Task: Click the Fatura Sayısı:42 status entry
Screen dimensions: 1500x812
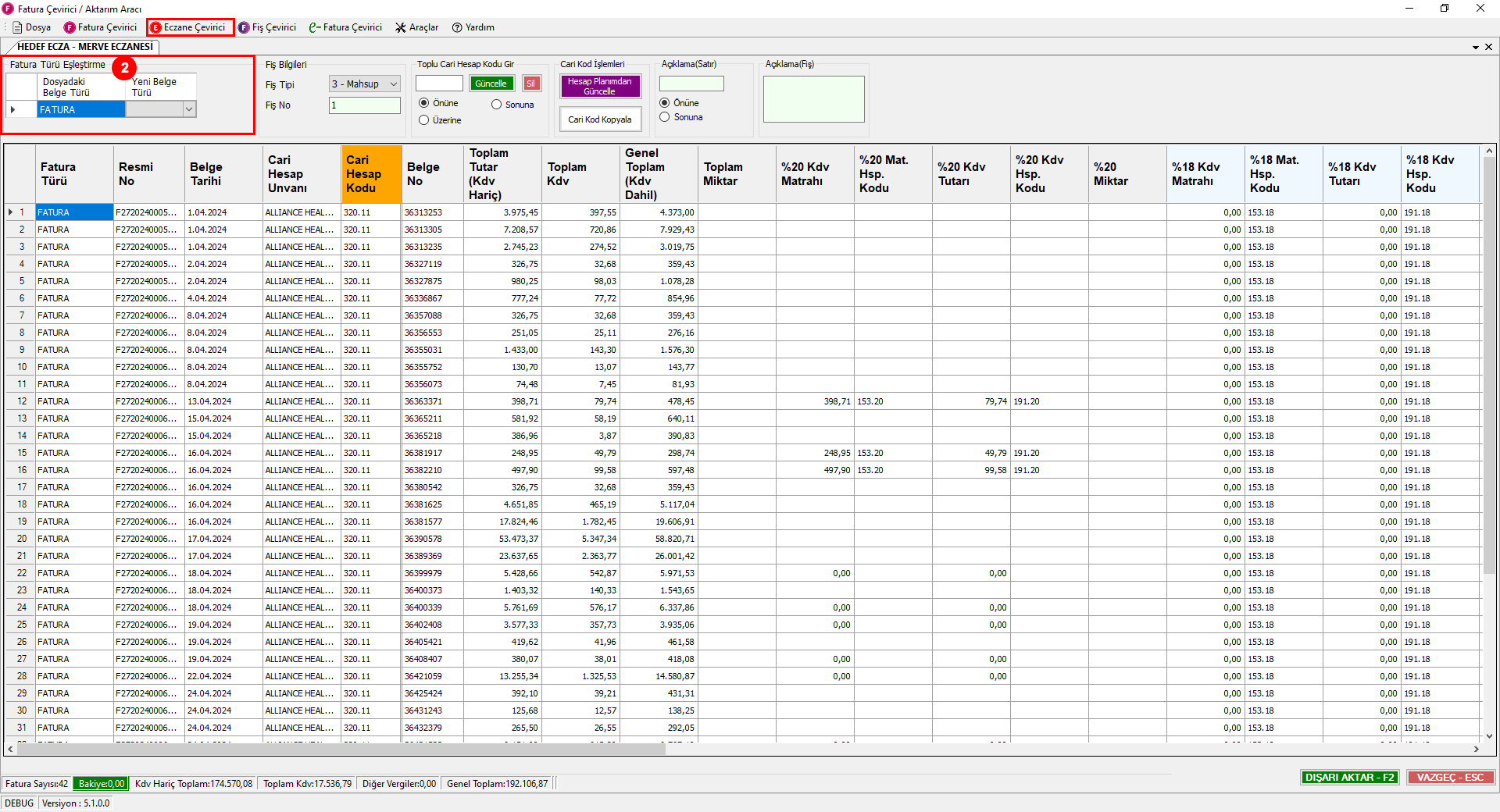Action: [37, 784]
